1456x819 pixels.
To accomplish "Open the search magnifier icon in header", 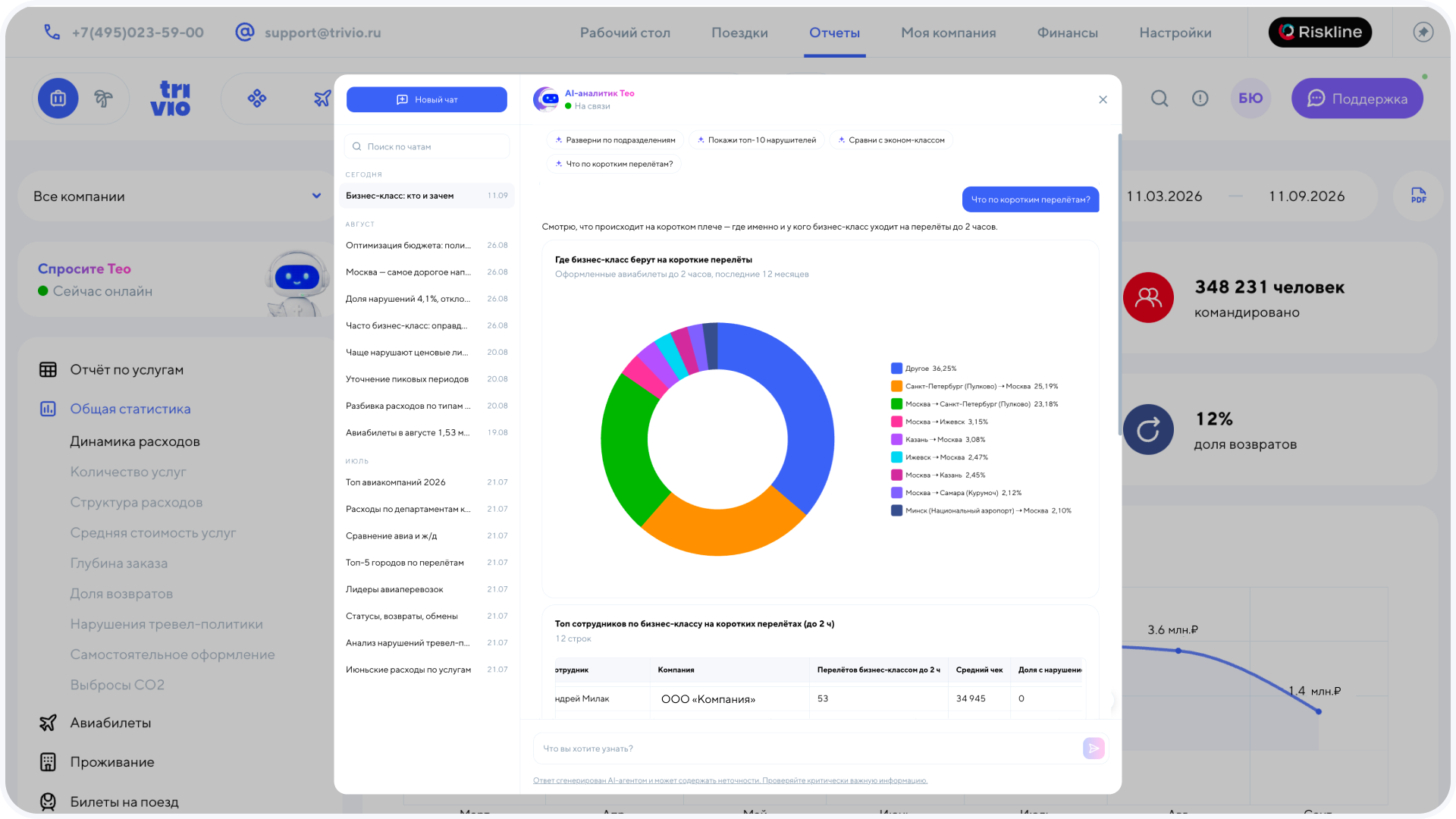I will (1159, 99).
